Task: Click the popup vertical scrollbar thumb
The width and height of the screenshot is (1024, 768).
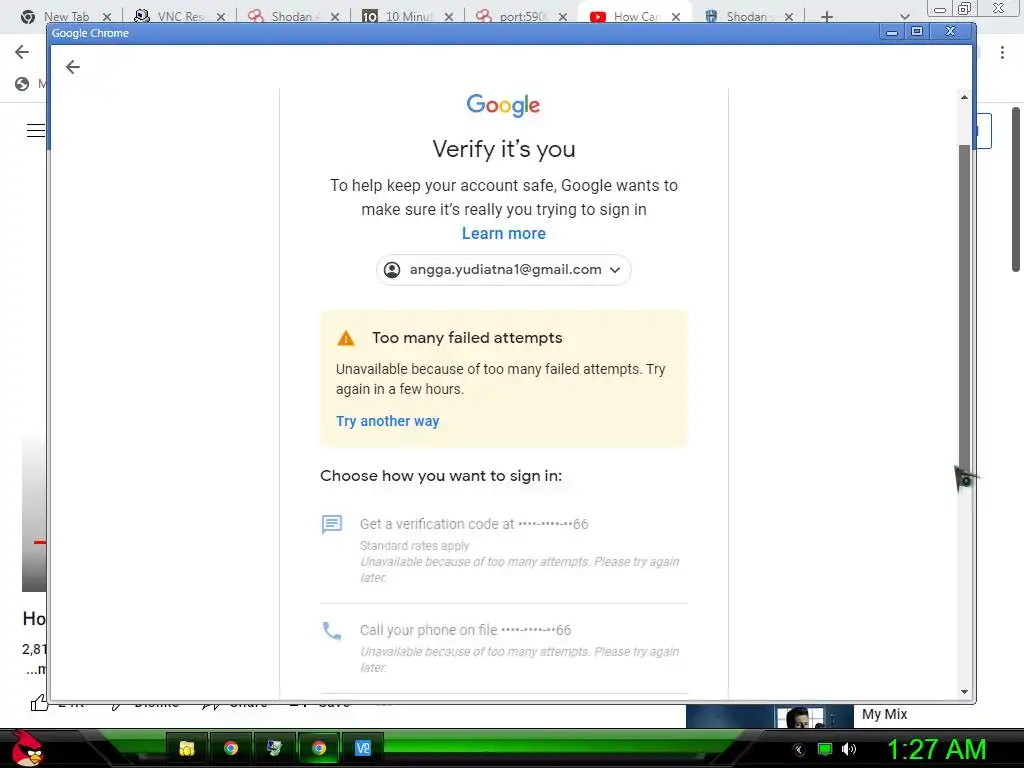Action: click(964, 307)
